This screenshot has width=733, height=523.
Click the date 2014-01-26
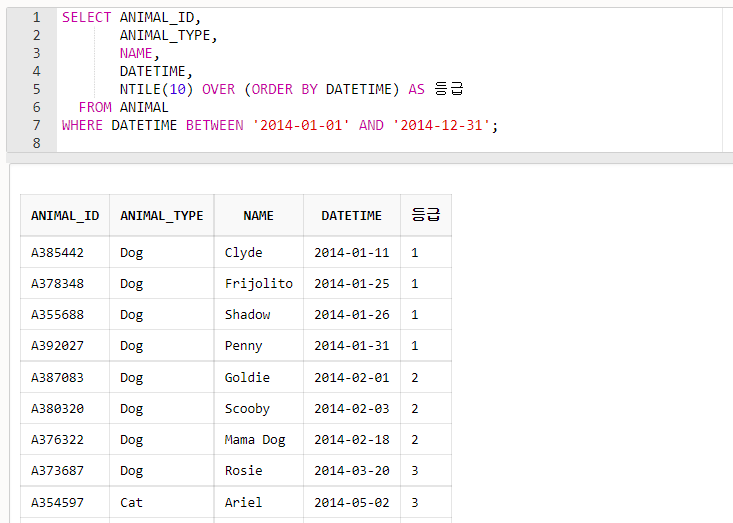[x=352, y=315]
